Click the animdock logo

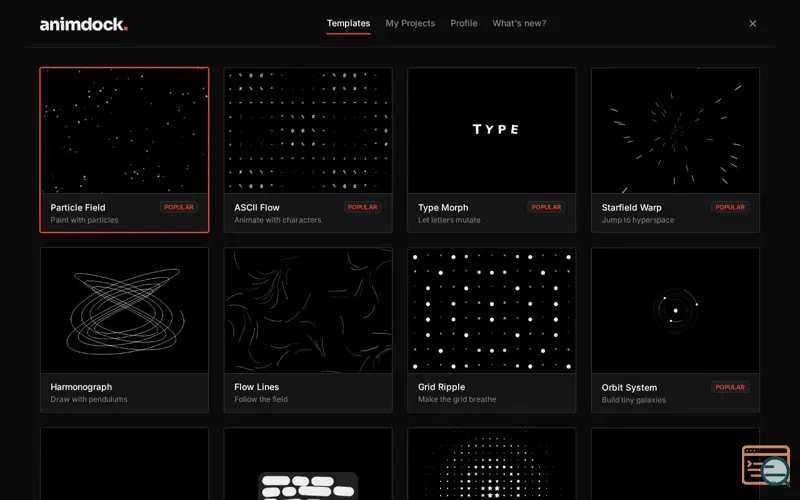point(84,24)
